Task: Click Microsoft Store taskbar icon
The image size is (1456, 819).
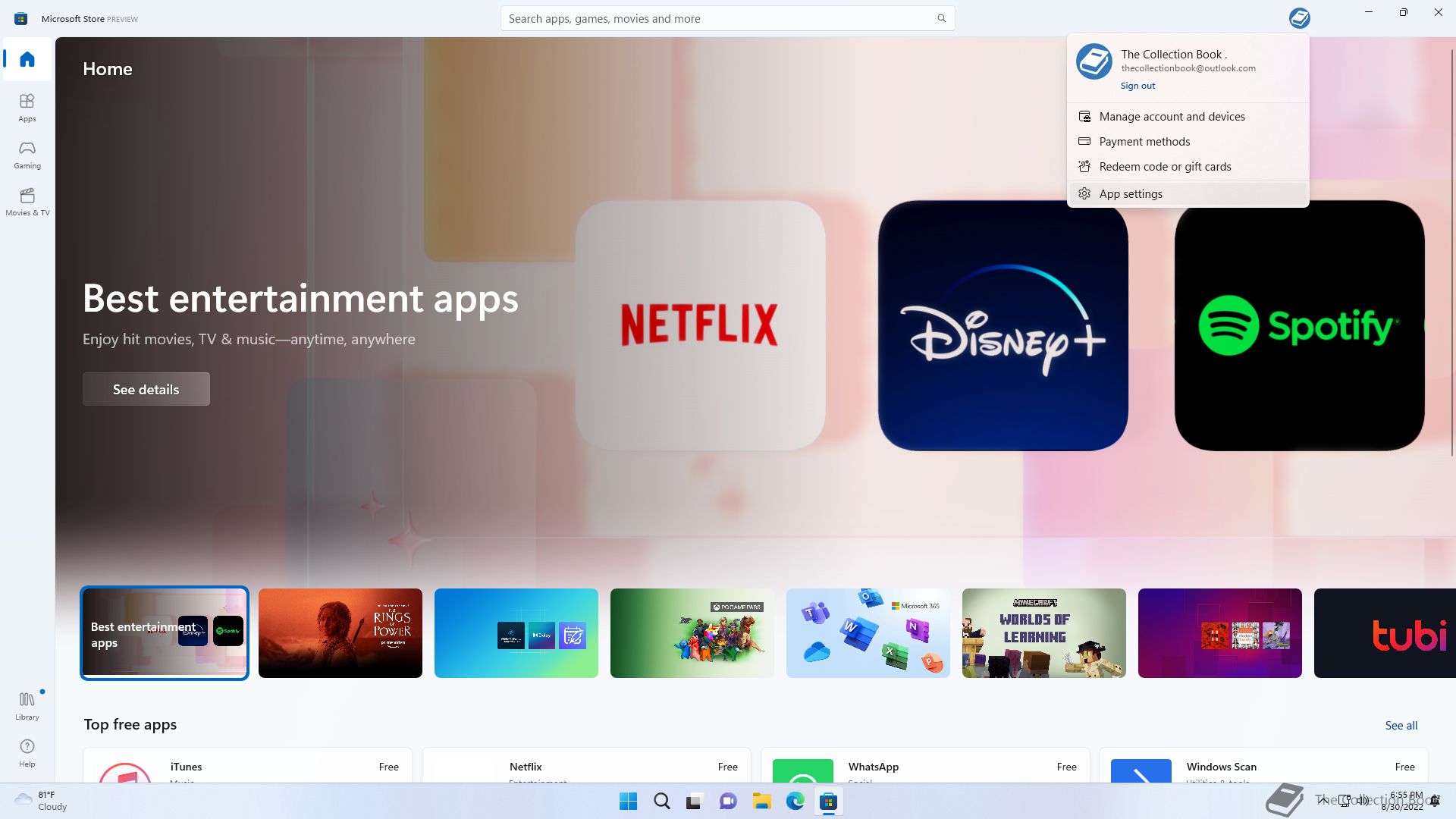Action: pos(828,802)
